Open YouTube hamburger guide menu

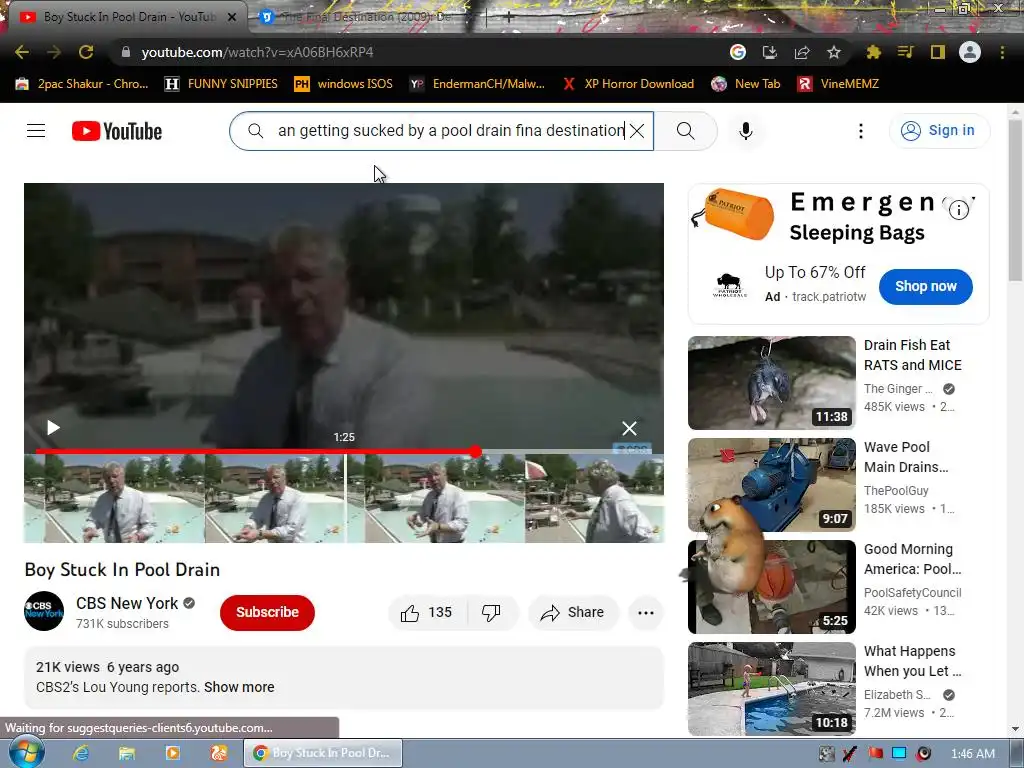[x=36, y=131]
